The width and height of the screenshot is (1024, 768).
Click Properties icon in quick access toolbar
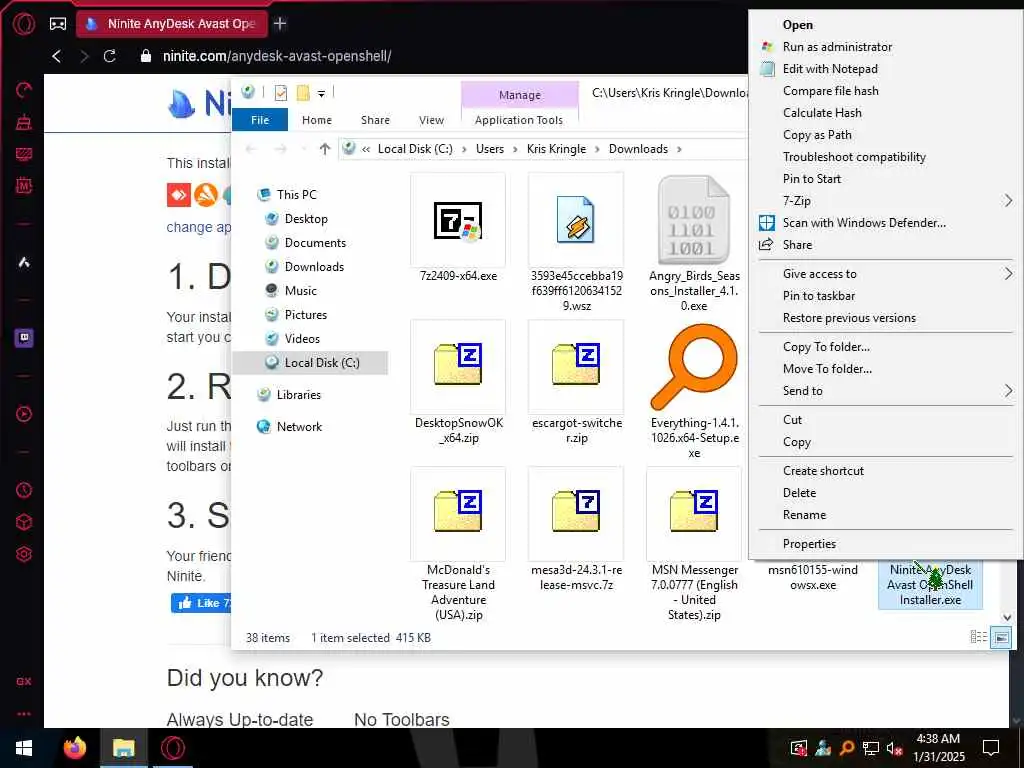281,93
